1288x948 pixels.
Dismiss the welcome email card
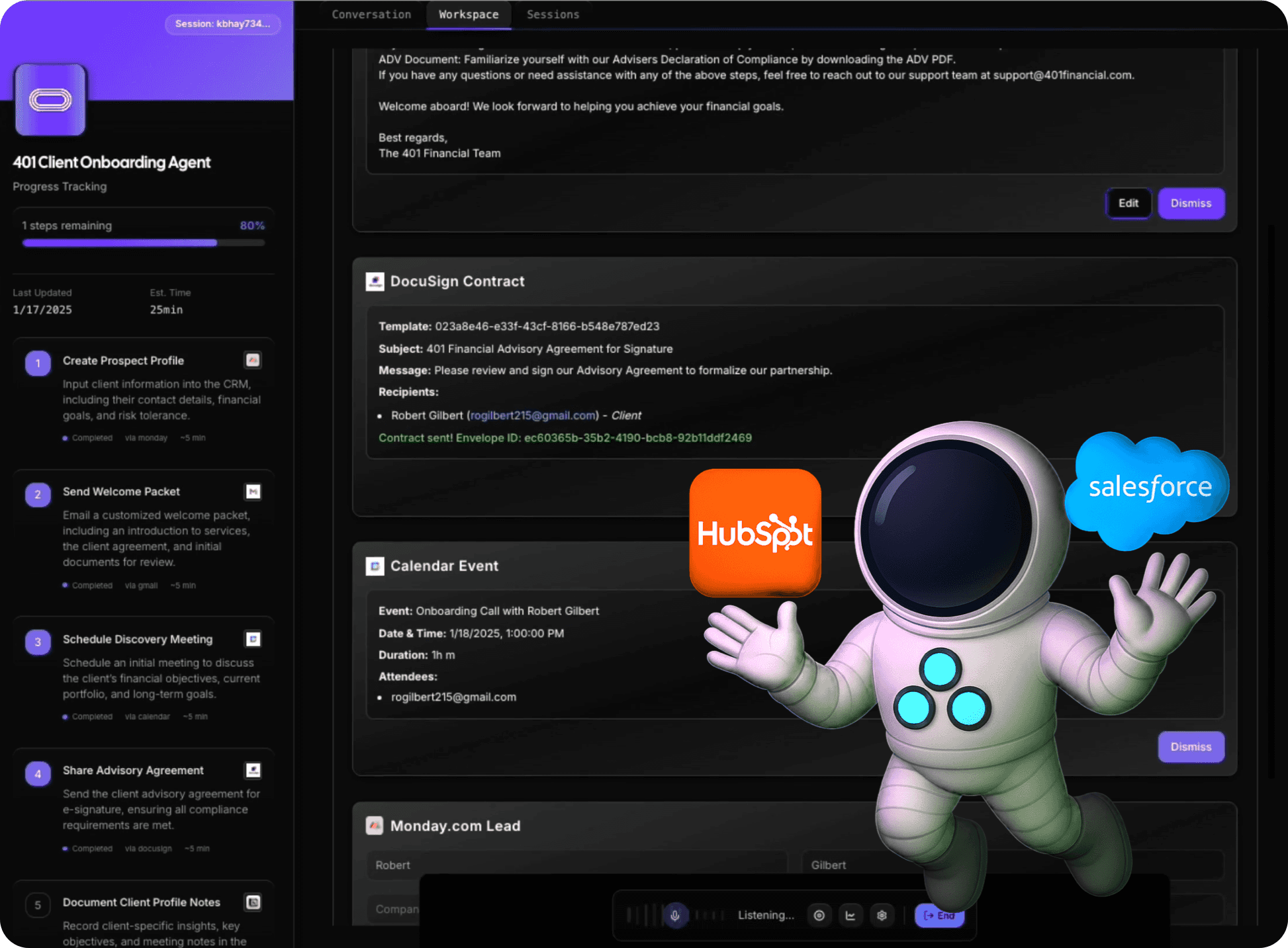[1191, 203]
